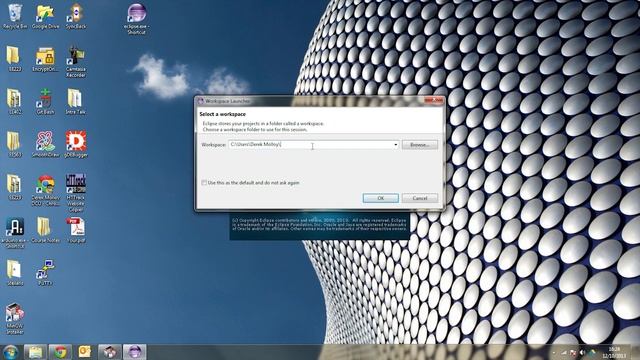The width and height of the screenshot is (640, 360).
Task: Select the Camtasia Recorder desktop shortcut
Action: point(76,61)
